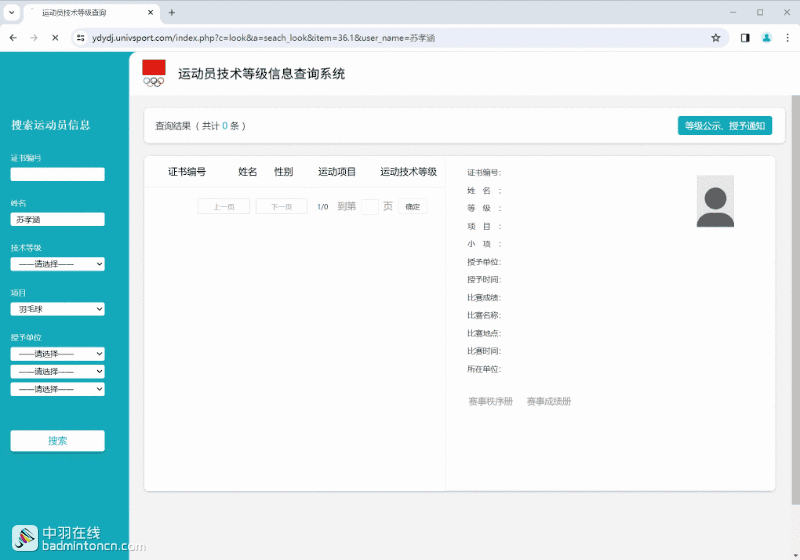
Task: Click the browser forward arrow
Action: tap(34, 38)
